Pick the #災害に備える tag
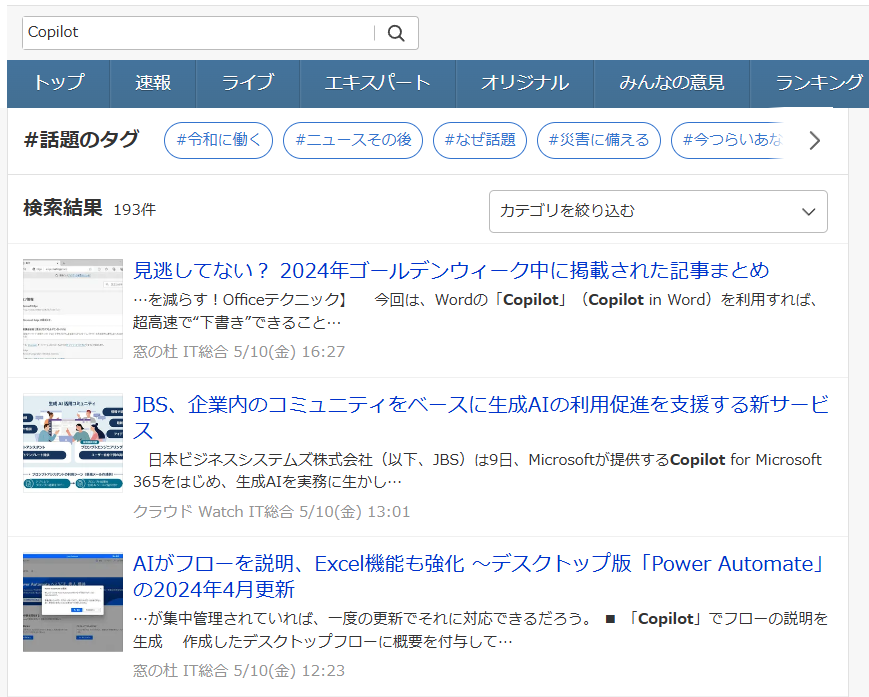869x697 pixels. point(599,140)
